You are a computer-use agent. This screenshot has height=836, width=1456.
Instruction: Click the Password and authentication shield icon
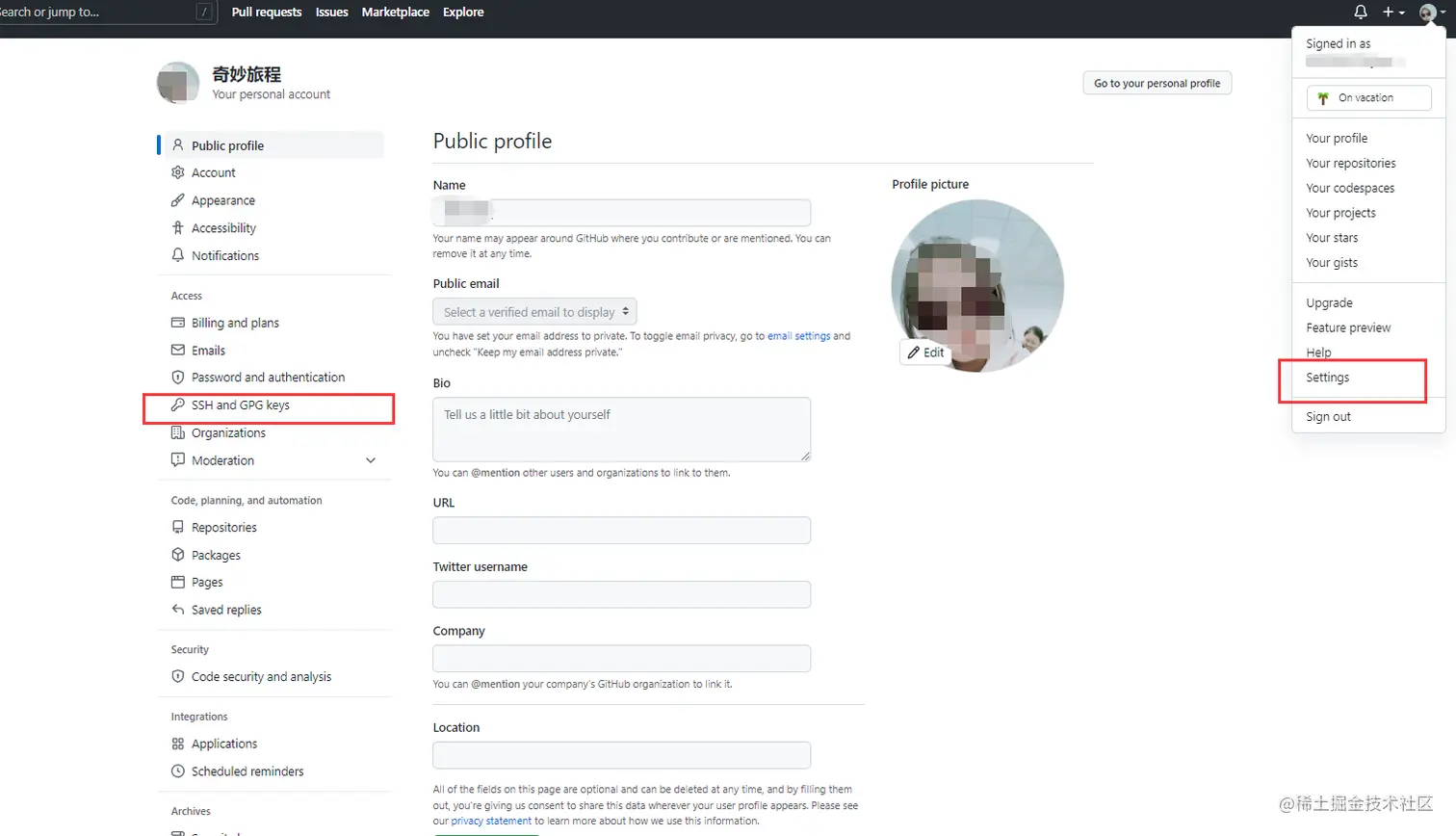(177, 378)
